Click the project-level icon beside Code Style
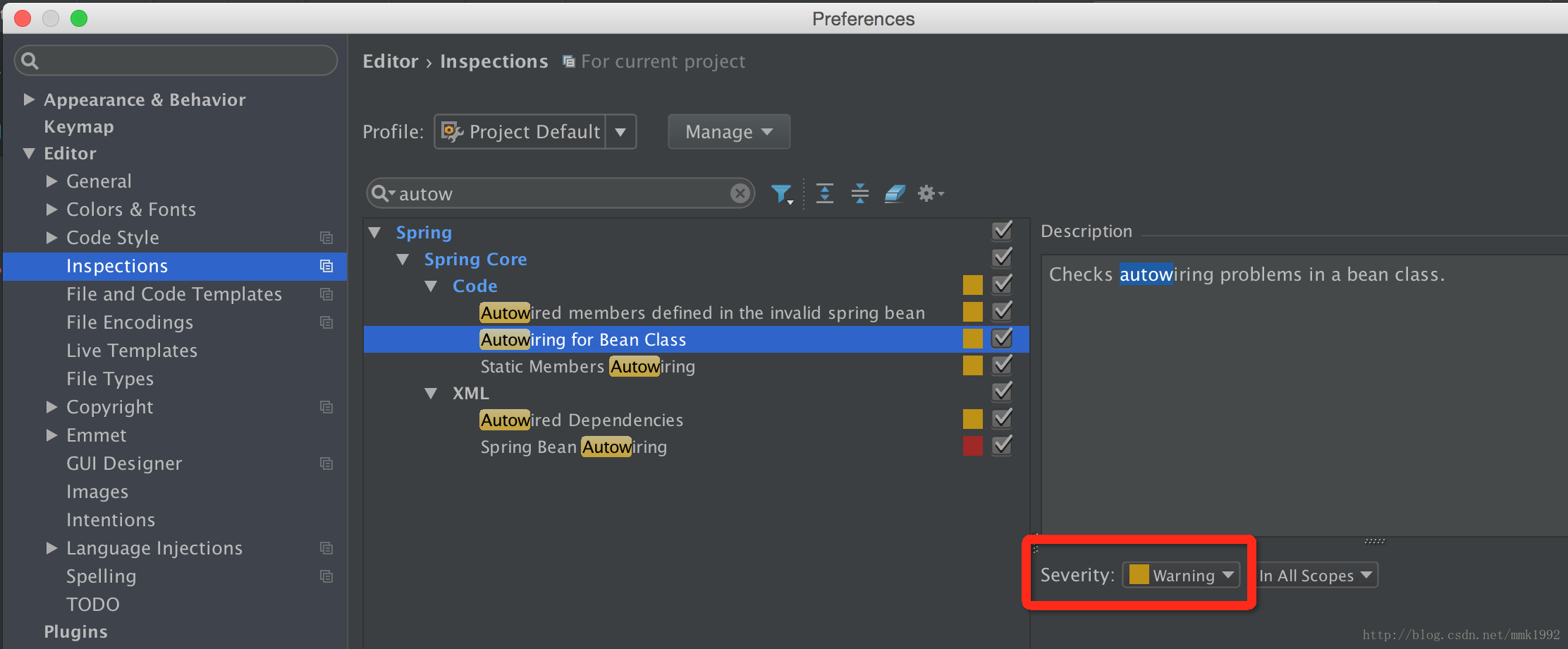 click(x=326, y=238)
